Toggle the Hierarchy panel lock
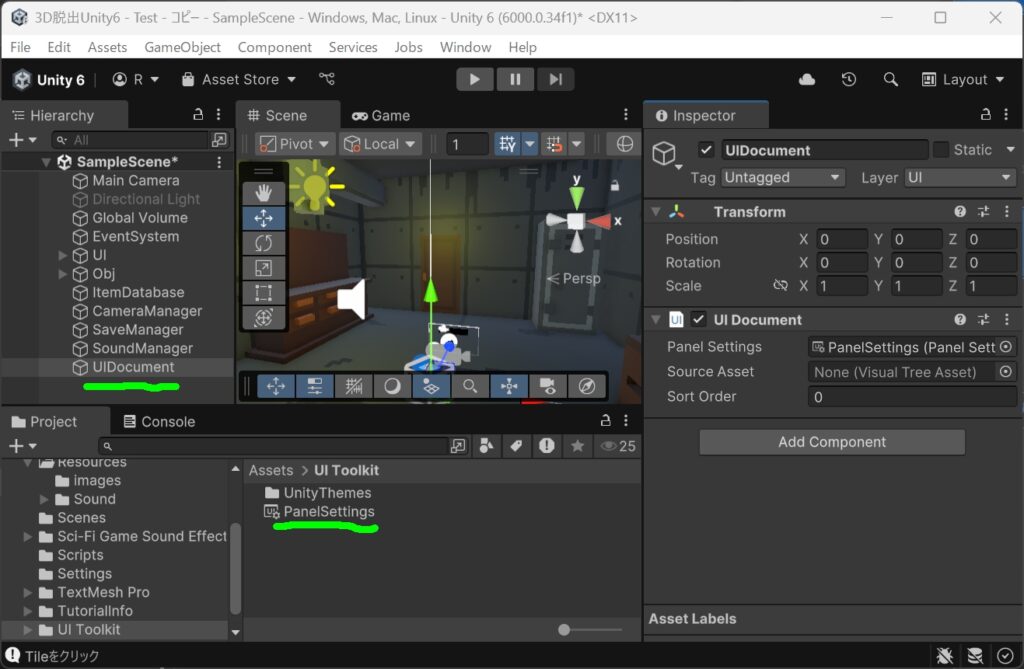 point(198,114)
